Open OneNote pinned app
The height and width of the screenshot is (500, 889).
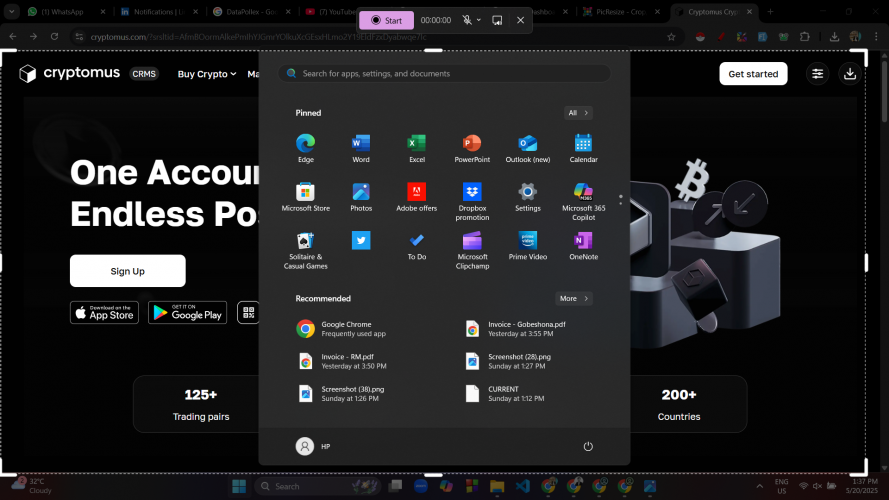pyautogui.click(x=583, y=246)
